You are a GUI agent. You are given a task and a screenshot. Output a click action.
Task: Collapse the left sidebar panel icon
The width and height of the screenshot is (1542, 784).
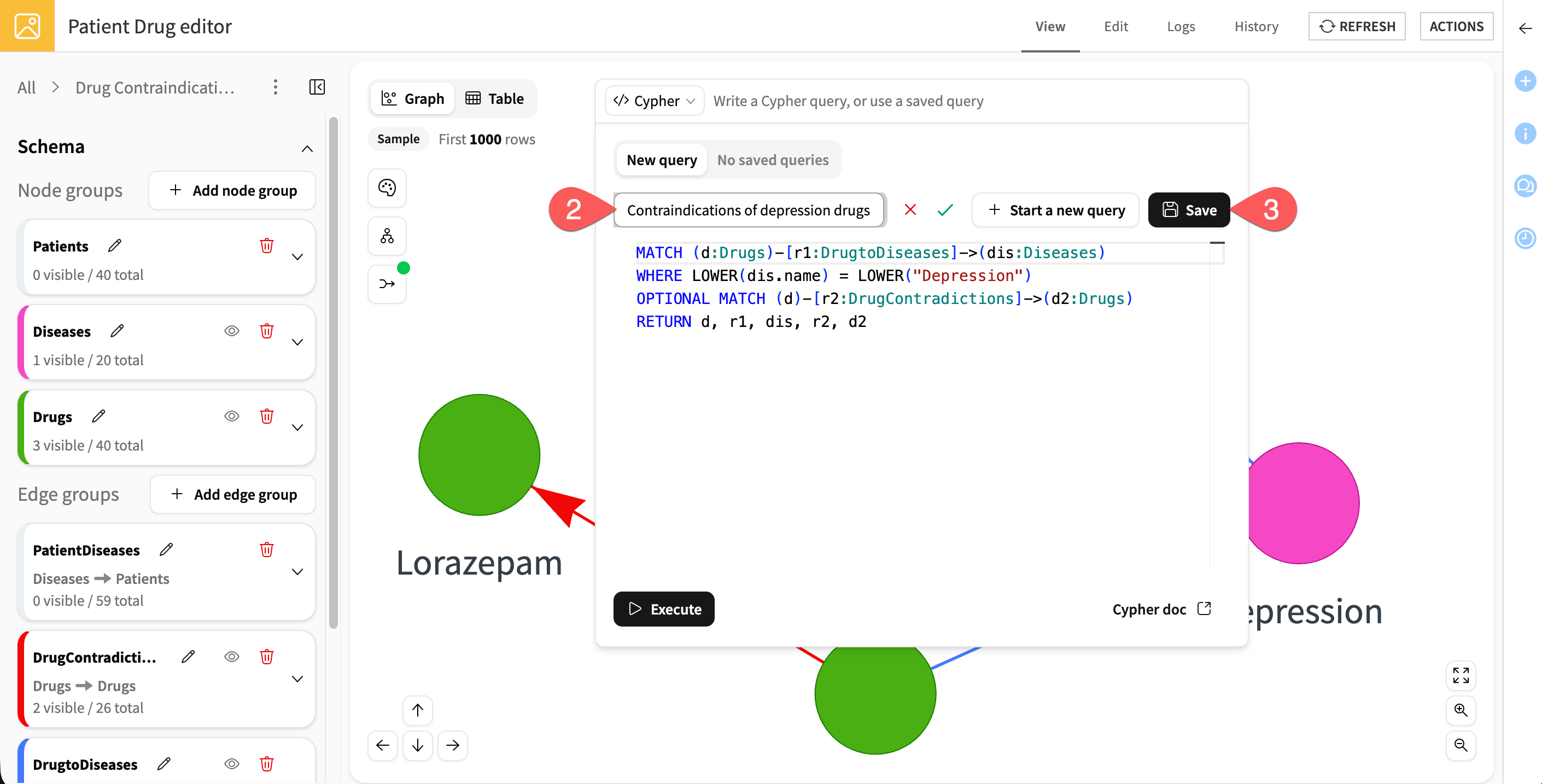(x=317, y=87)
